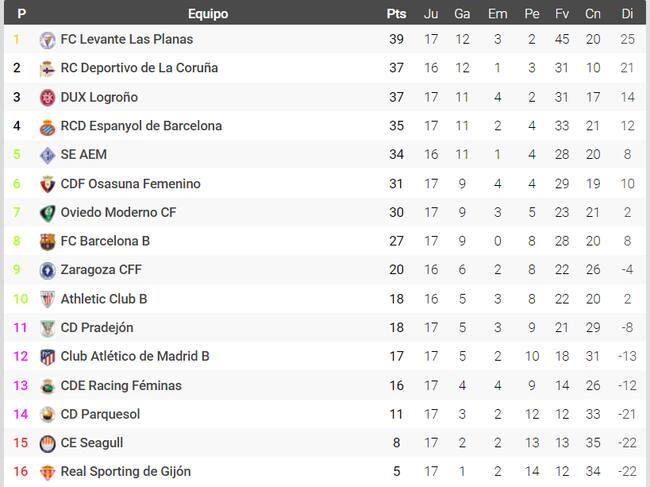Click the RCD Espanyol de Barcelona crest
Viewport: 650px width, 487px height.
(x=47, y=127)
